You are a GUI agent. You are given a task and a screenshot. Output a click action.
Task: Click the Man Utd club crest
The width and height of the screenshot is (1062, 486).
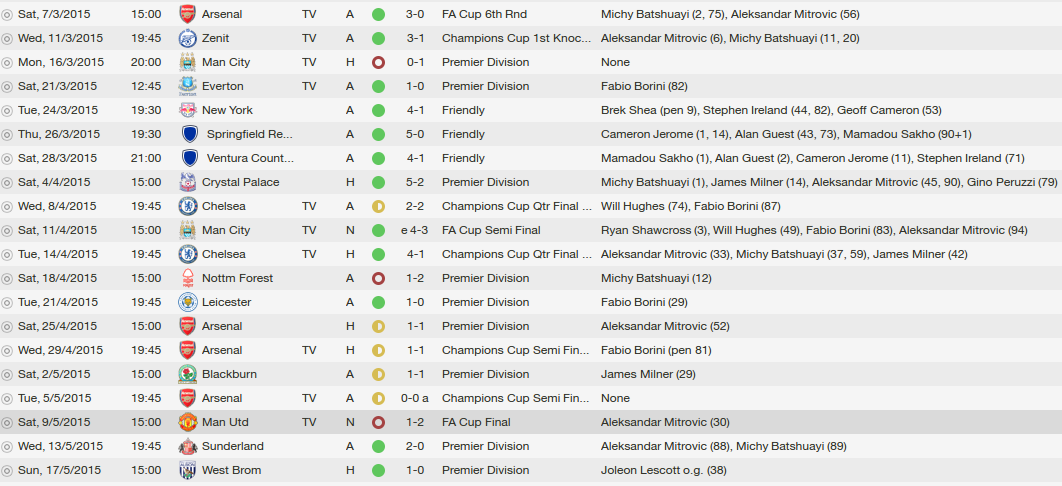(x=188, y=422)
